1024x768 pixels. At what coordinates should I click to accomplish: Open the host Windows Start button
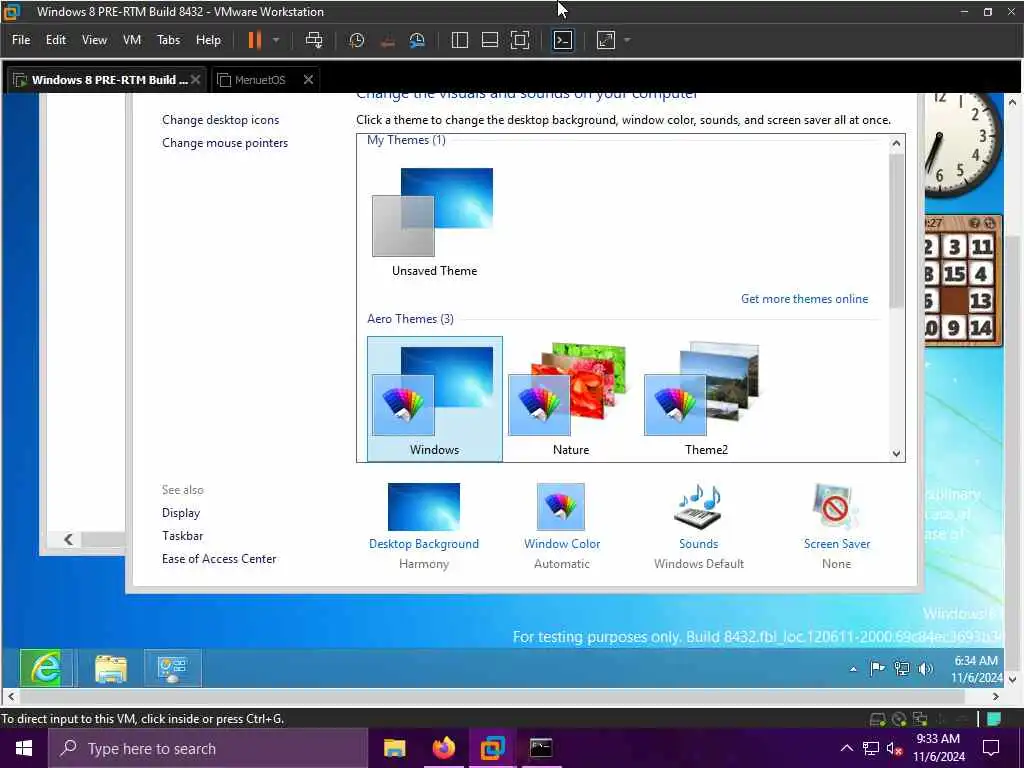pyautogui.click(x=24, y=748)
